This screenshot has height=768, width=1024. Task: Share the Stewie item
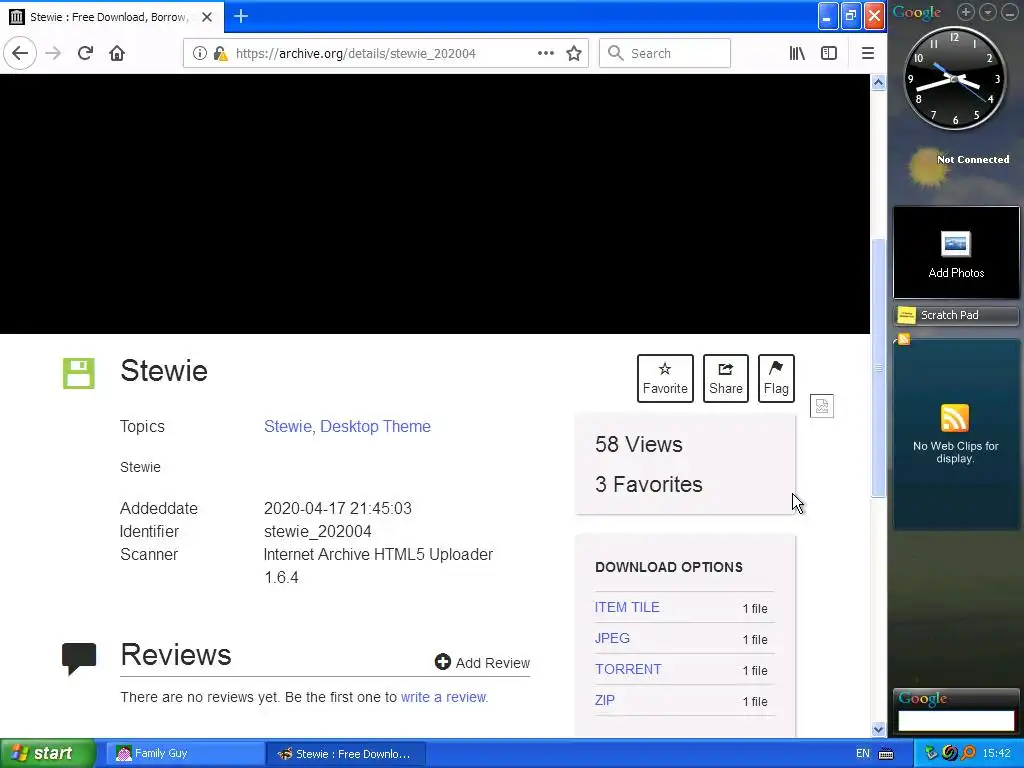pos(726,378)
